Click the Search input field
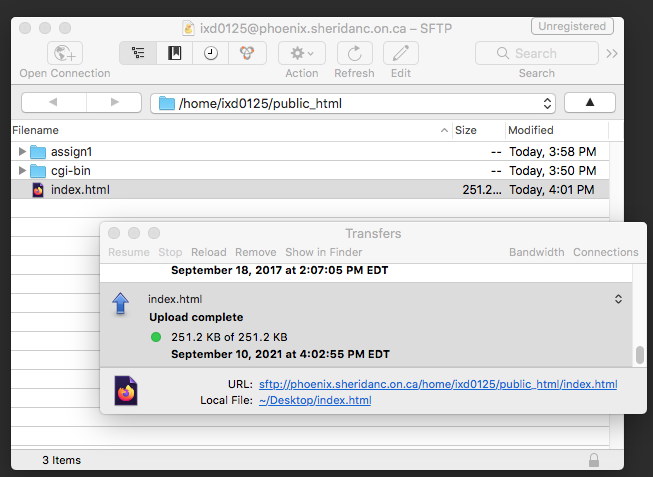Image resolution: width=653 pixels, height=477 pixels. (536, 53)
